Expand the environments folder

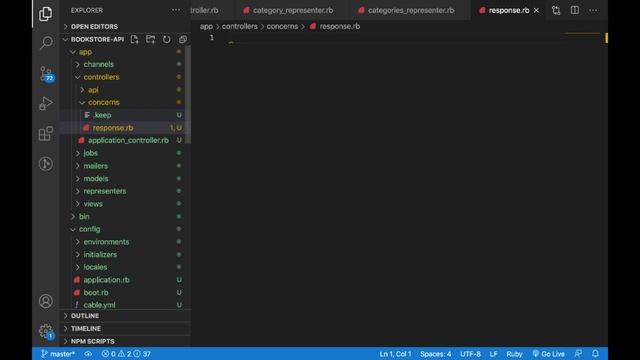(106, 242)
